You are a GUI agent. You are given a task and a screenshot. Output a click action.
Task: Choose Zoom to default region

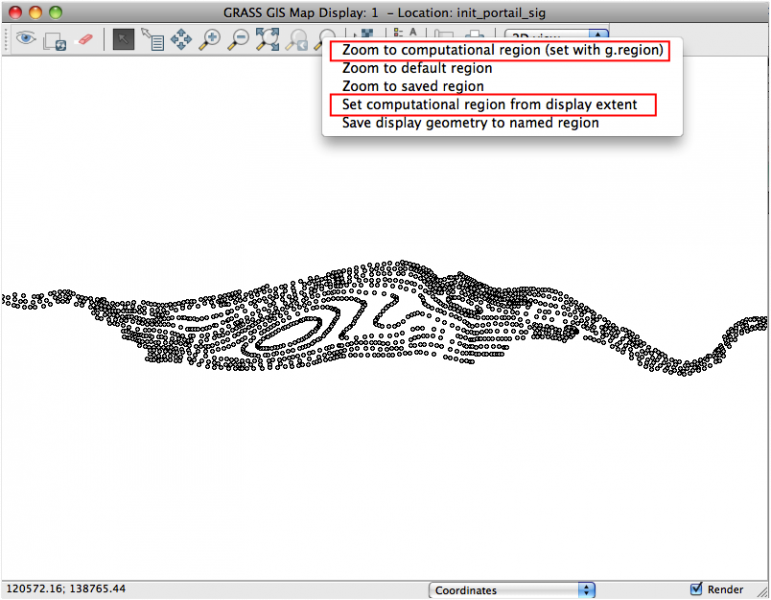click(x=417, y=68)
